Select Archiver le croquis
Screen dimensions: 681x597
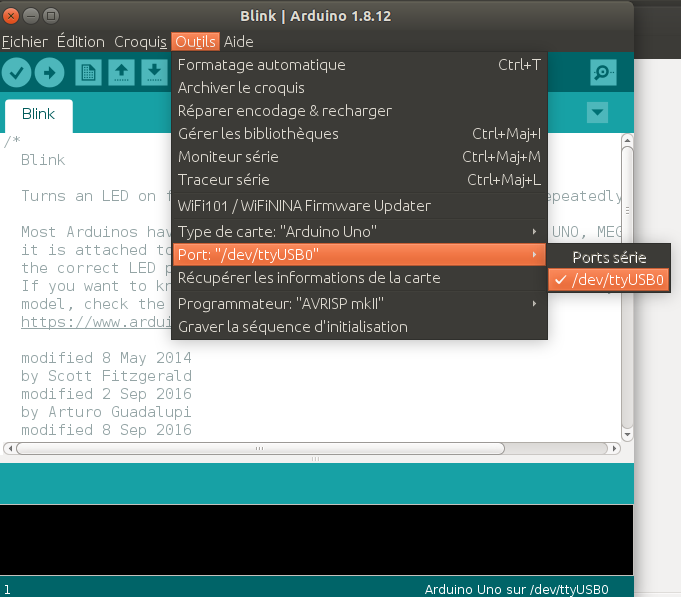pos(359,88)
